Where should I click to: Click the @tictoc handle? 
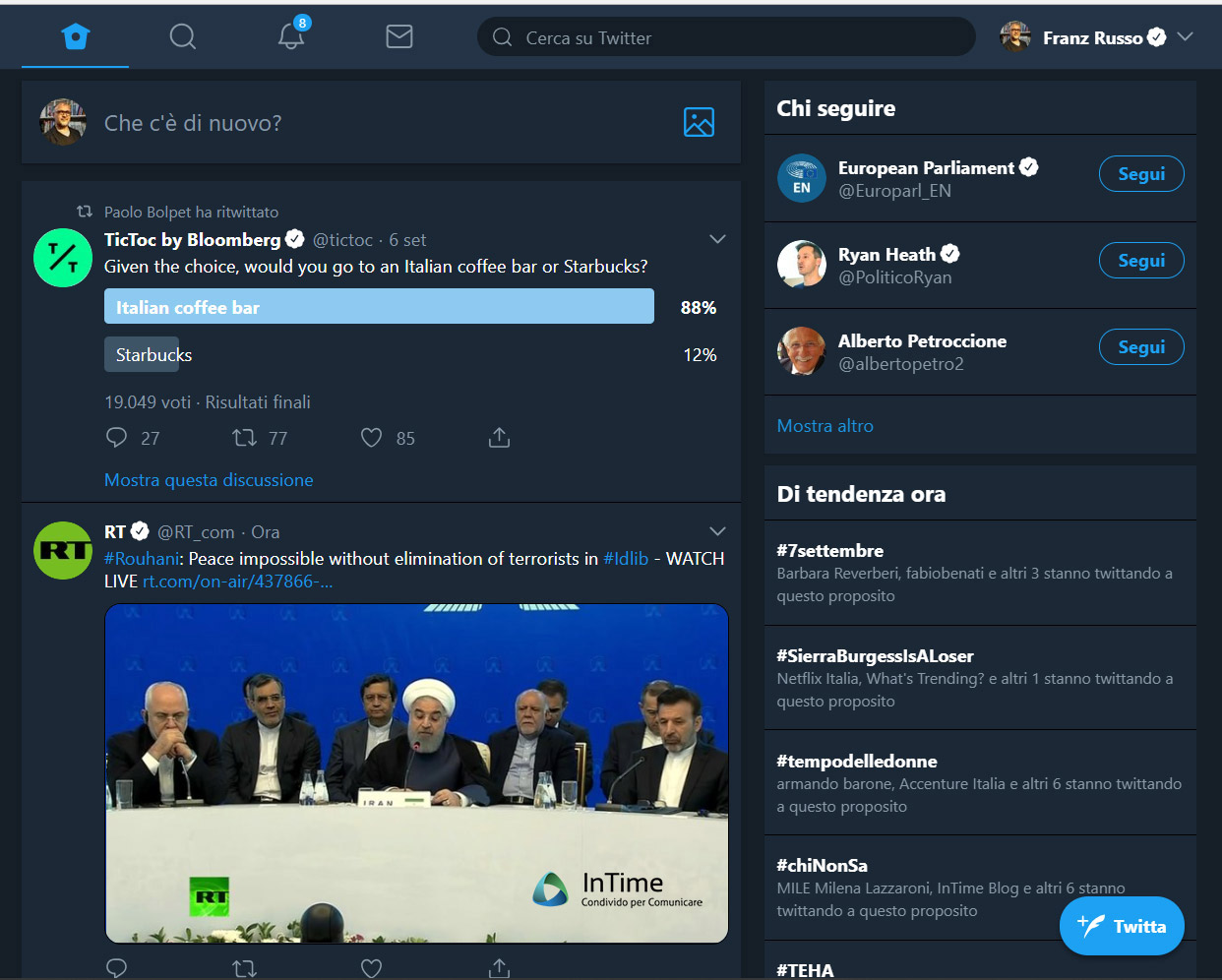[342, 240]
